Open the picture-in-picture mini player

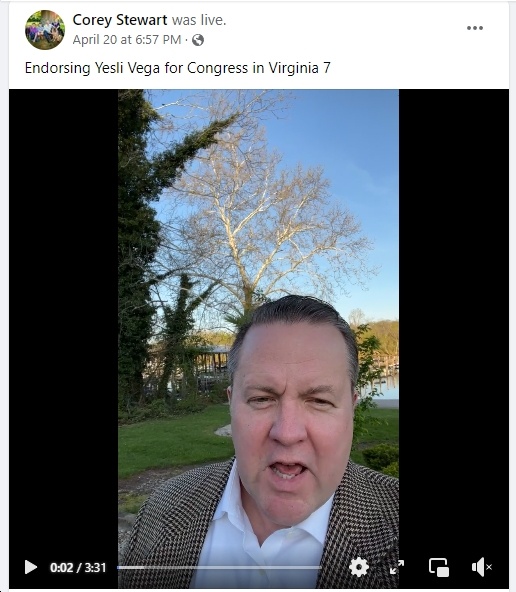(439, 567)
